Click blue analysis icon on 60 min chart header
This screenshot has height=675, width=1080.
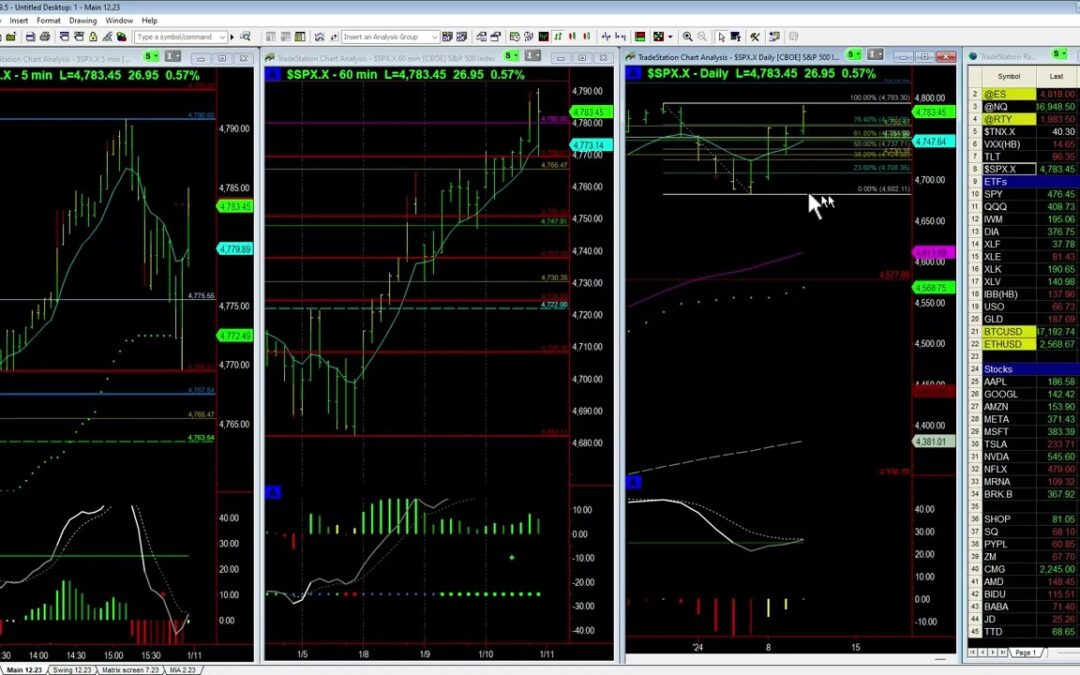(x=273, y=74)
